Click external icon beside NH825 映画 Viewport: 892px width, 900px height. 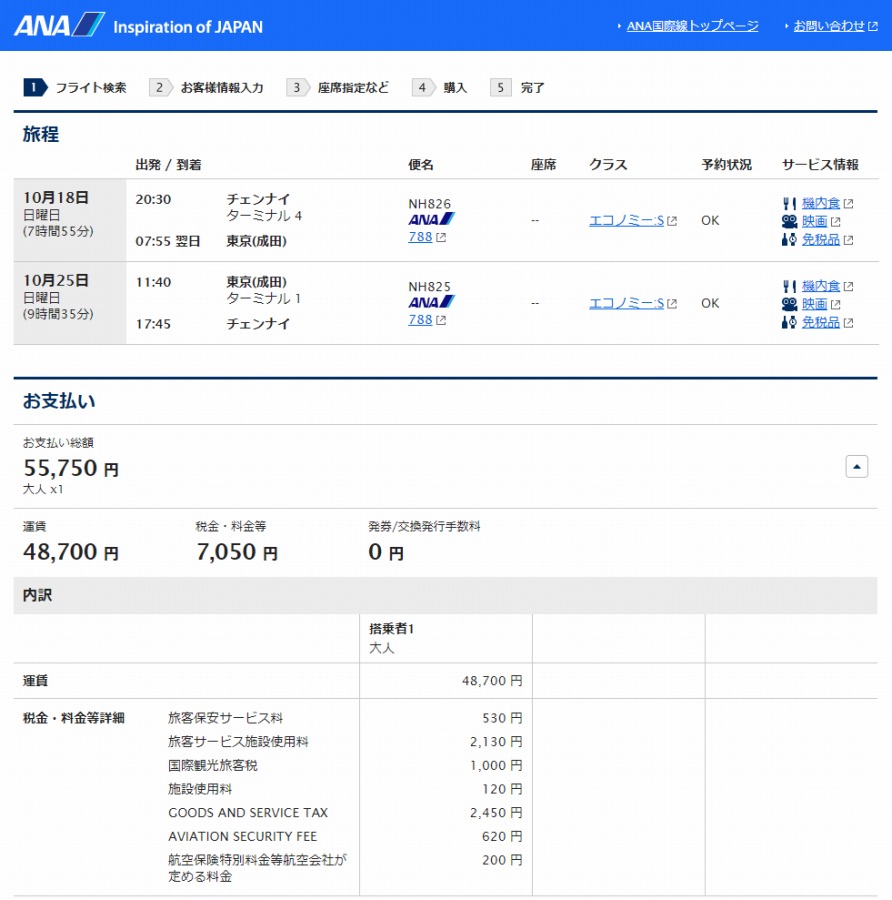835,304
